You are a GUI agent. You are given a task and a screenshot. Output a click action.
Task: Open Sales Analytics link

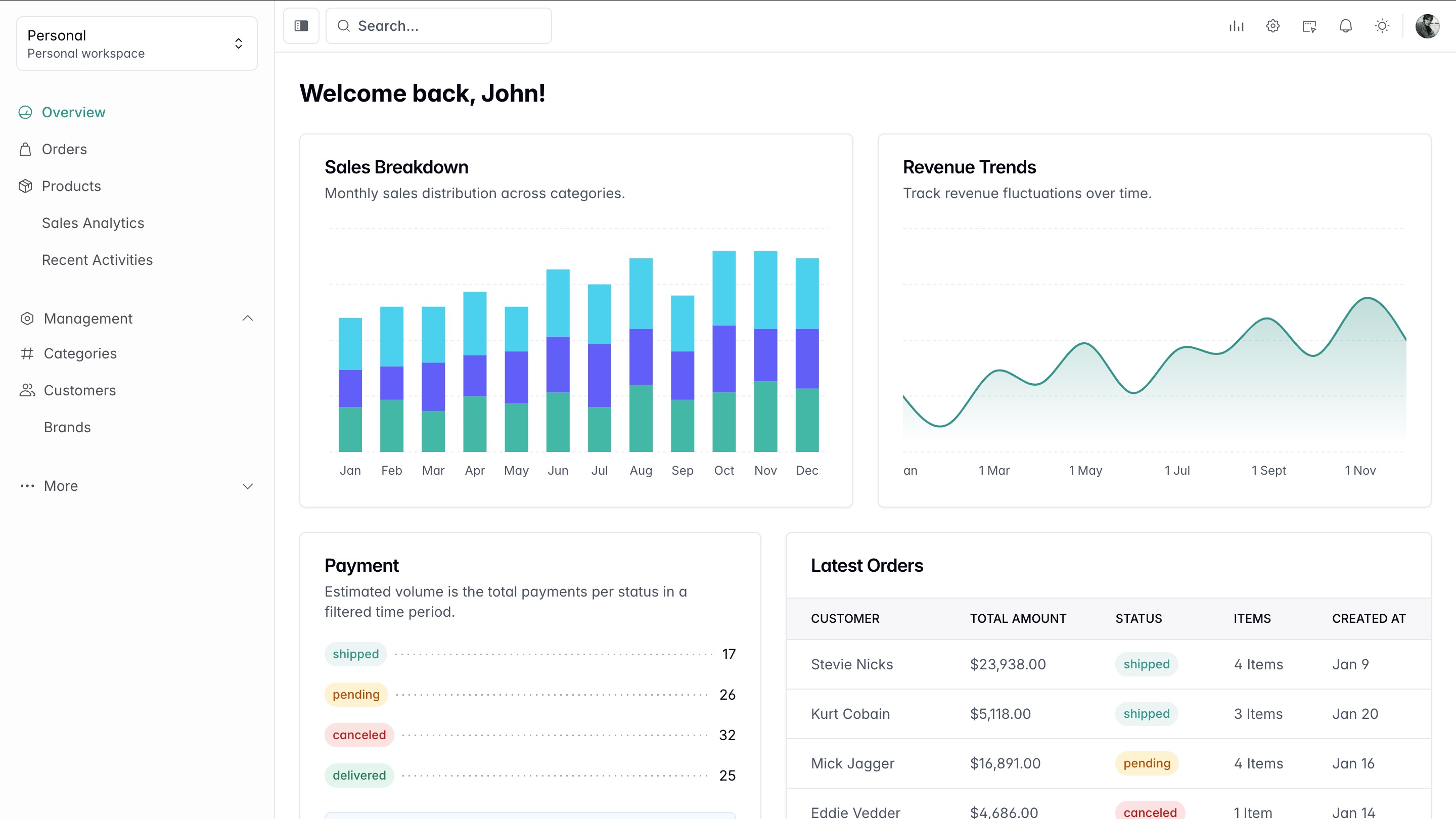coord(93,223)
